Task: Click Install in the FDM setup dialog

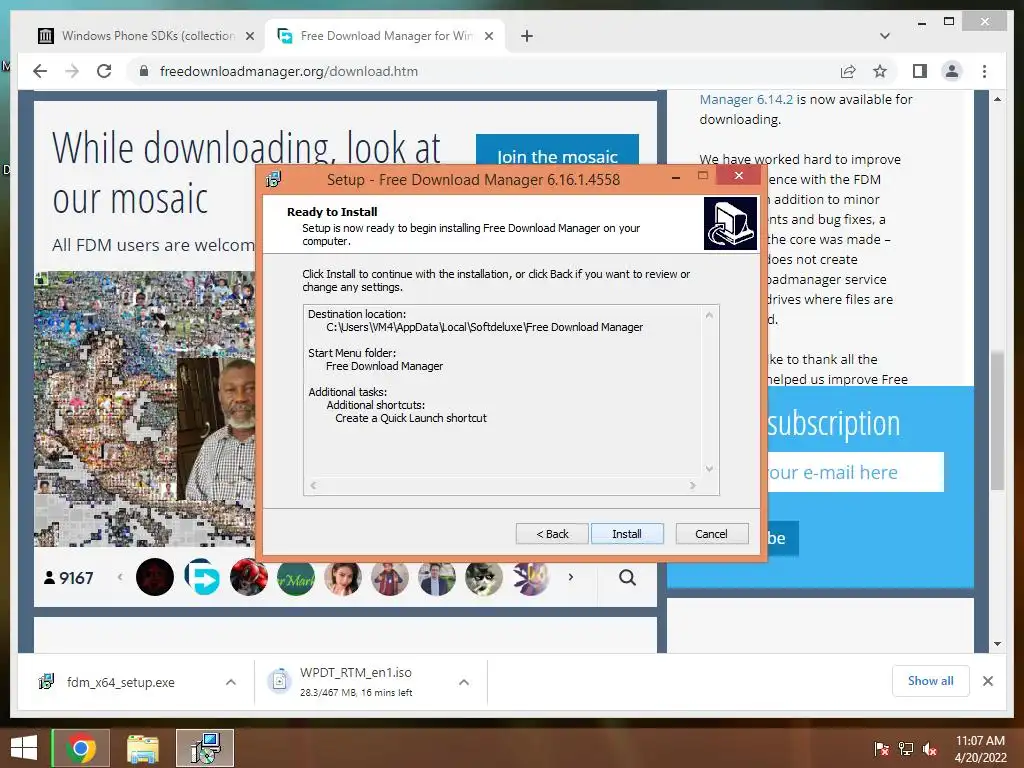Action: (x=627, y=534)
